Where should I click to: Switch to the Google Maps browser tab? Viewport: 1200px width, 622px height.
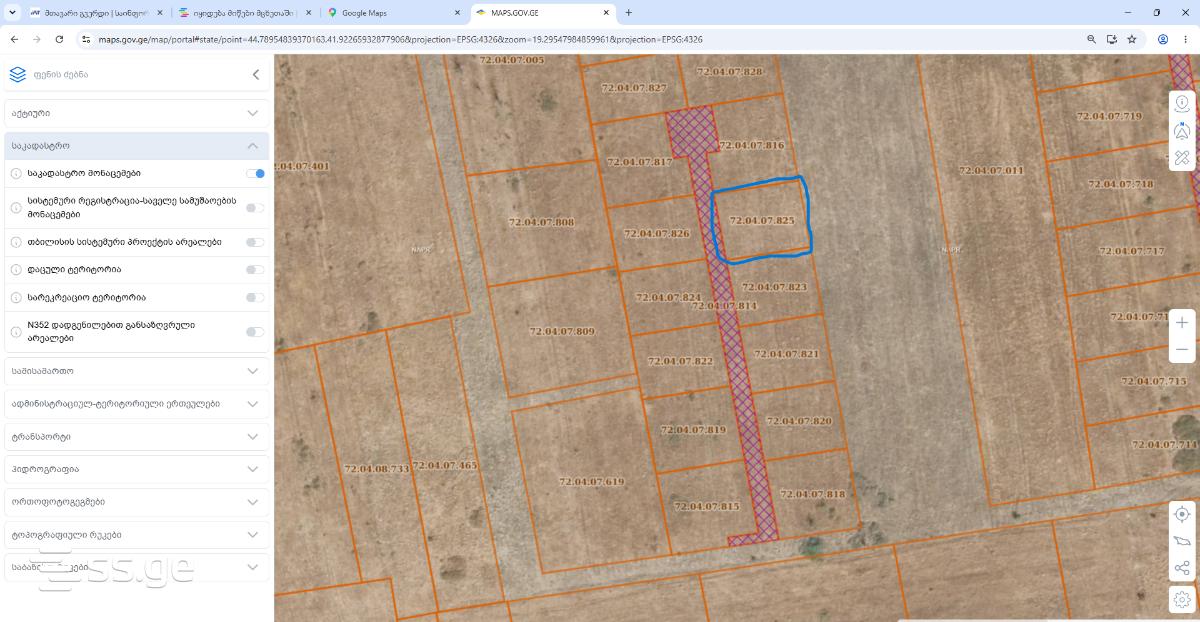393,13
